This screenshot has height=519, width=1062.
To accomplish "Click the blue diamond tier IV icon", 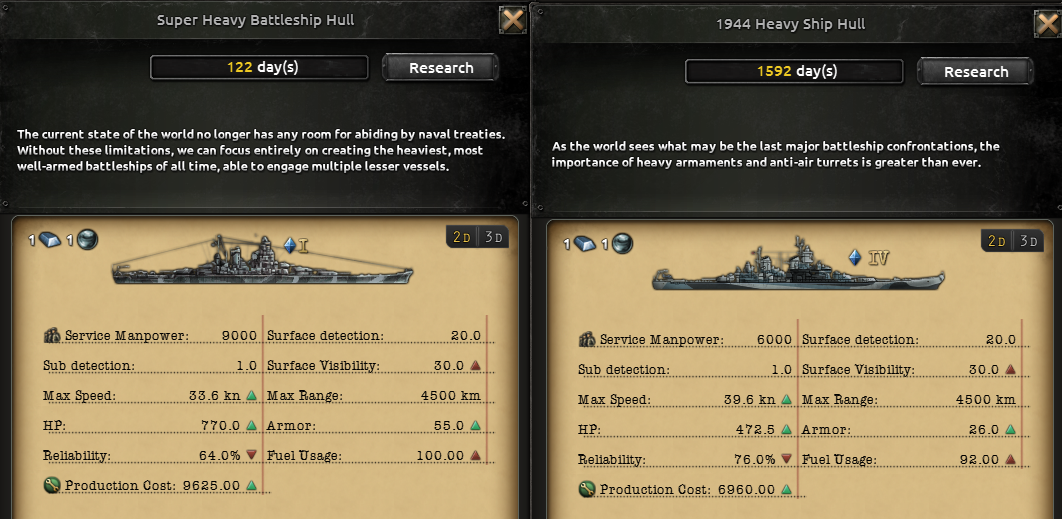I will tap(855, 258).
